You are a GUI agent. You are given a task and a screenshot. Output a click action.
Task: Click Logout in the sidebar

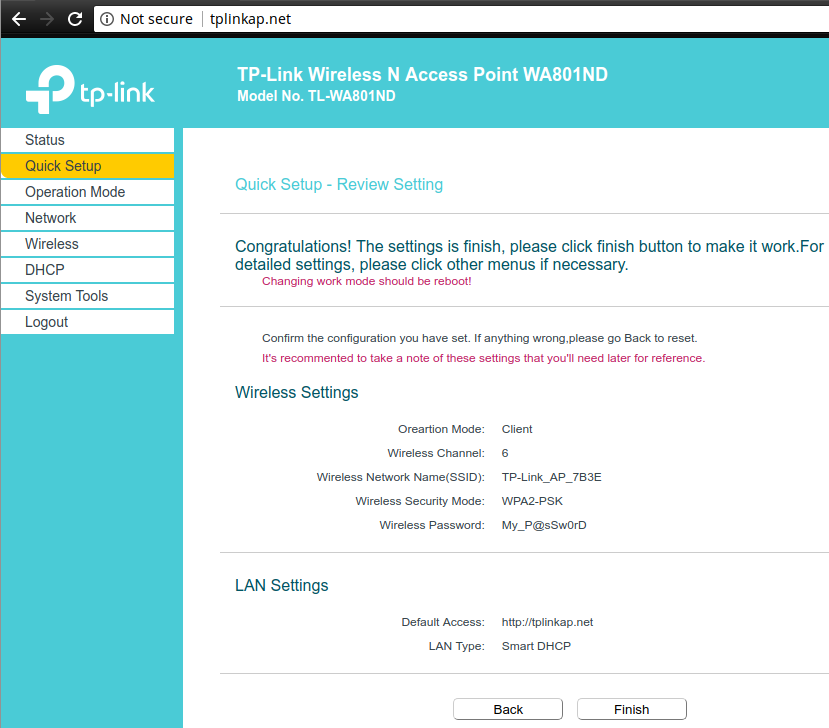pyautogui.click(x=88, y=322)
